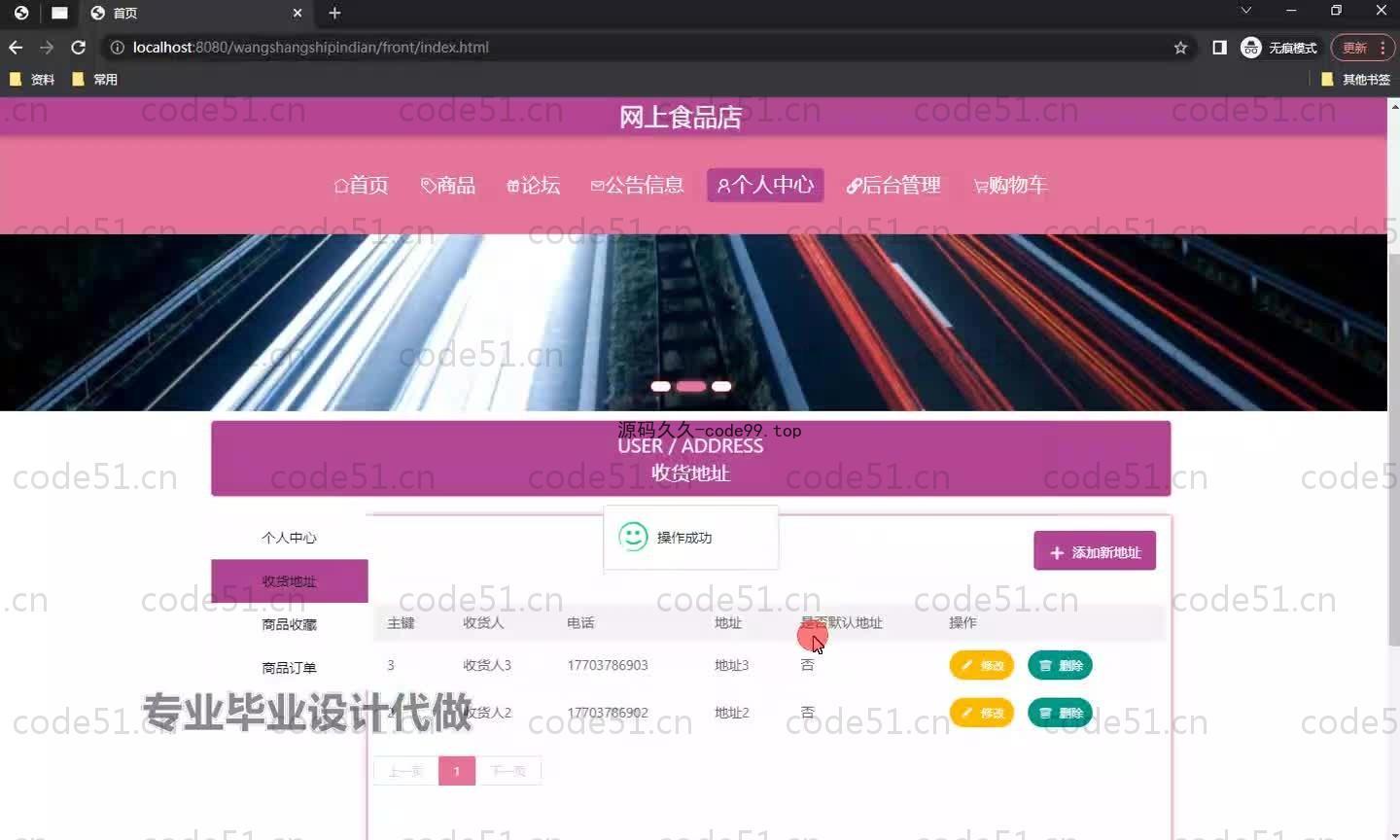
Task: Select 商品收藏 in the sidebar
Action: click(289, 624)
